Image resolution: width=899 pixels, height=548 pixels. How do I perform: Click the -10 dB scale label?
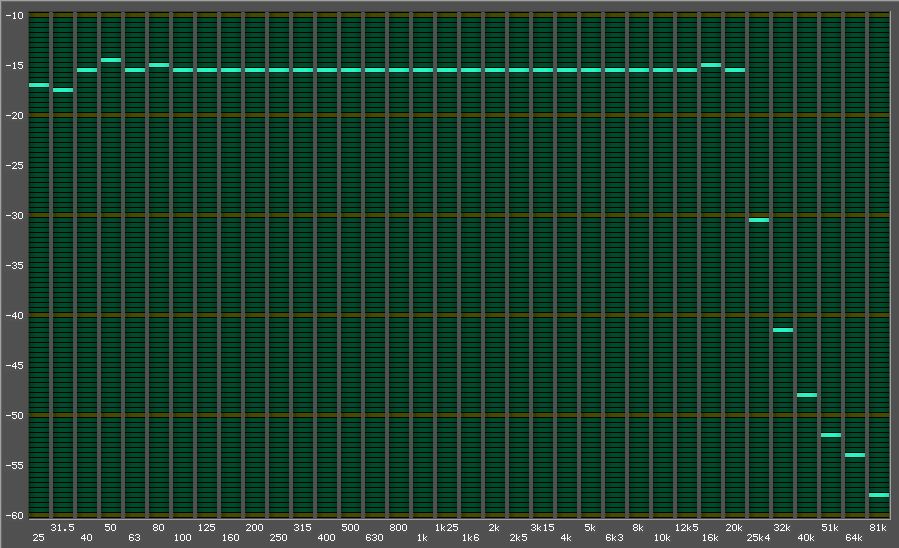14,15
